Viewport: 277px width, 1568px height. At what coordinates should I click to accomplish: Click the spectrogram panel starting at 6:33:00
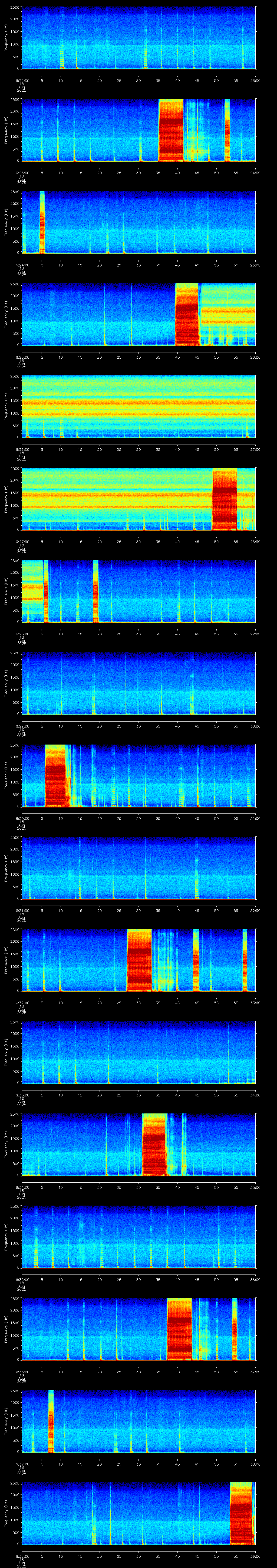tap(139, 1052)
